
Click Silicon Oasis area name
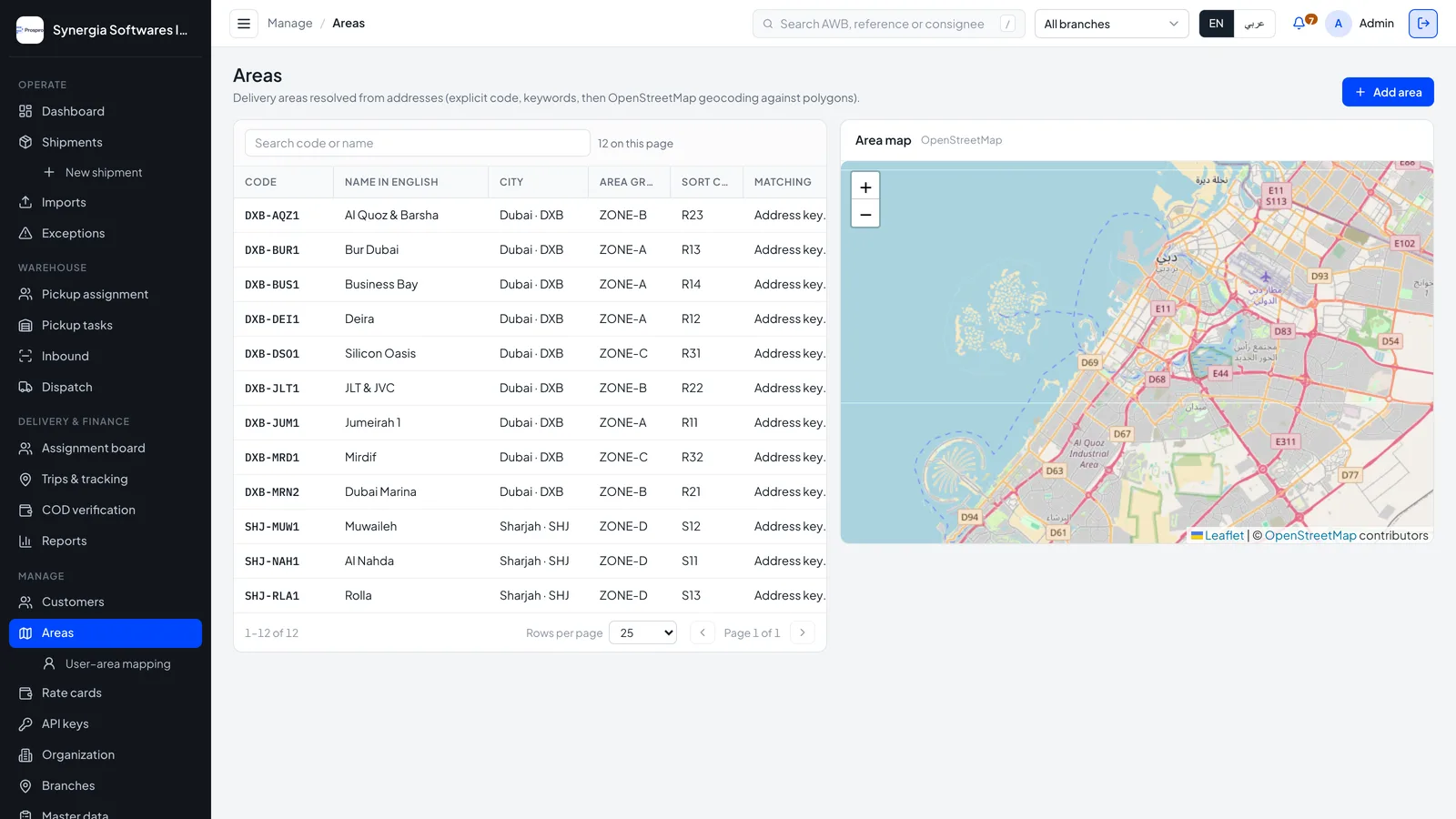point(380,354)
